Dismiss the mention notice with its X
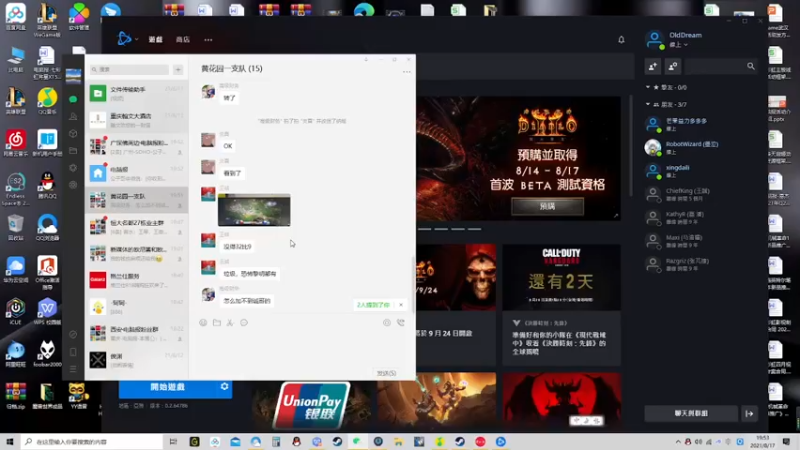The height and width of the screenshot is (450, 800). click(x=401, y=305)
